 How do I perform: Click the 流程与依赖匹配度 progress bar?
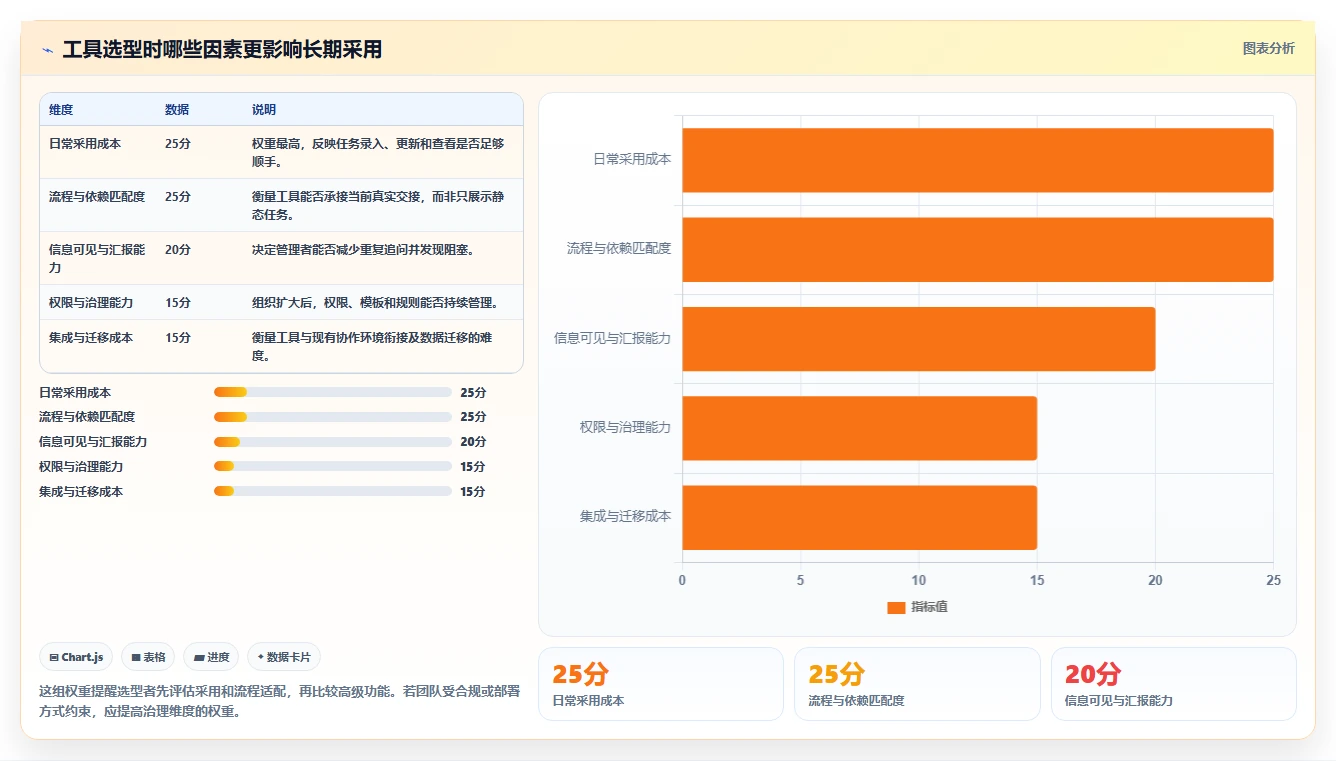(332, 417)
